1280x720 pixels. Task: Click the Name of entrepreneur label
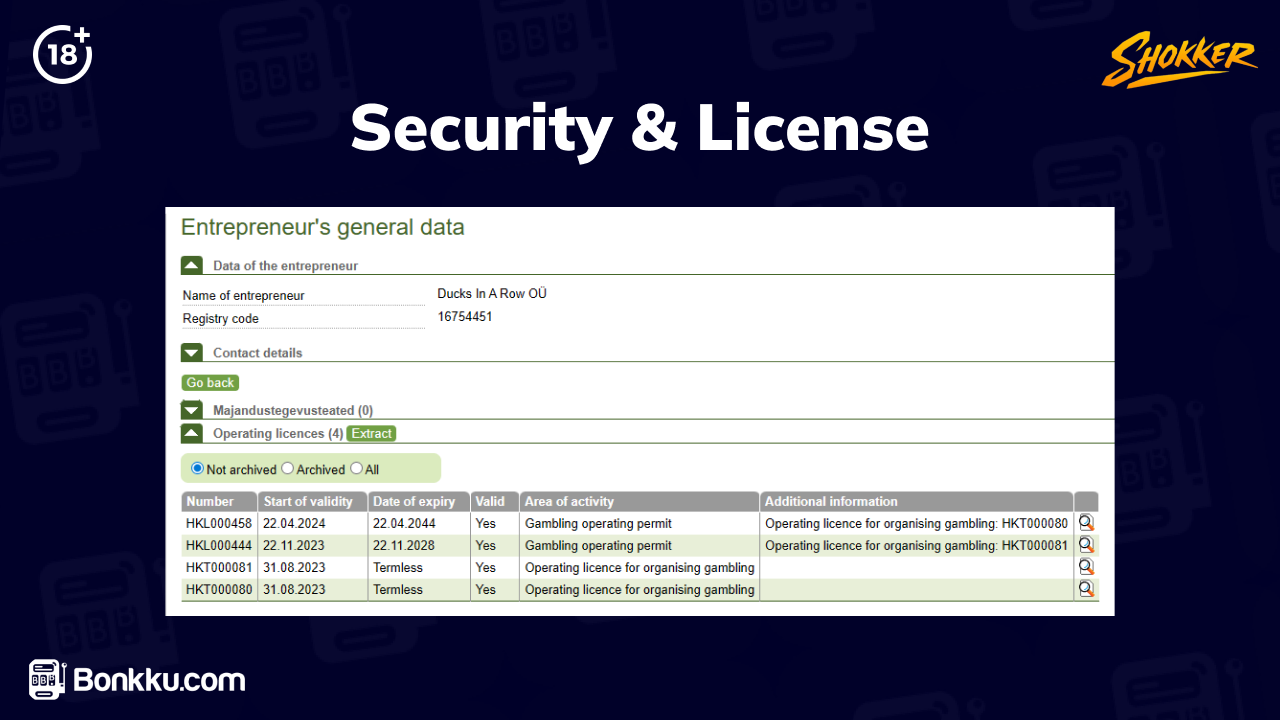243,296
